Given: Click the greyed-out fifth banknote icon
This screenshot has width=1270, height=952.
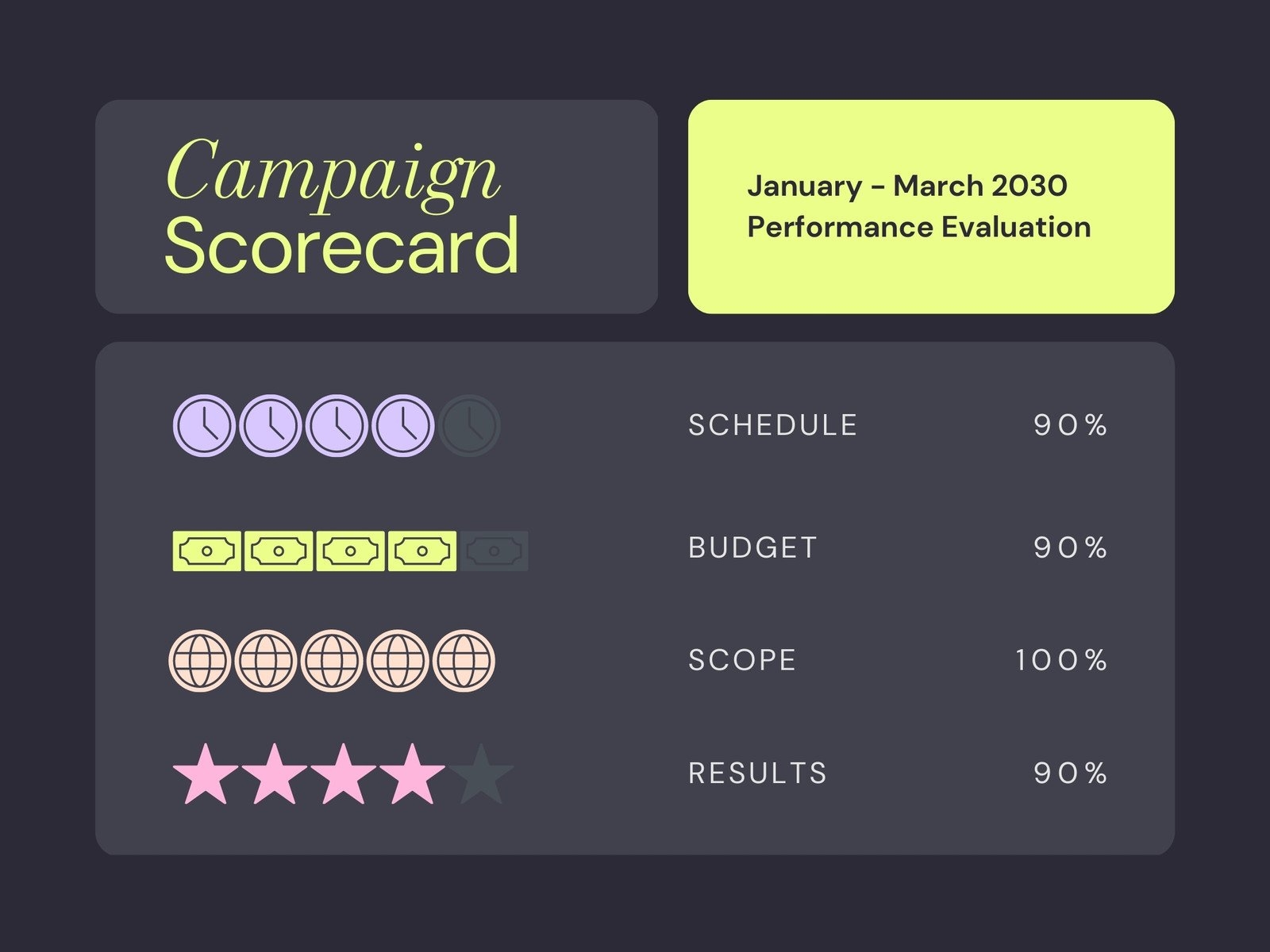Looking at the screenshot, I should 494,551.
